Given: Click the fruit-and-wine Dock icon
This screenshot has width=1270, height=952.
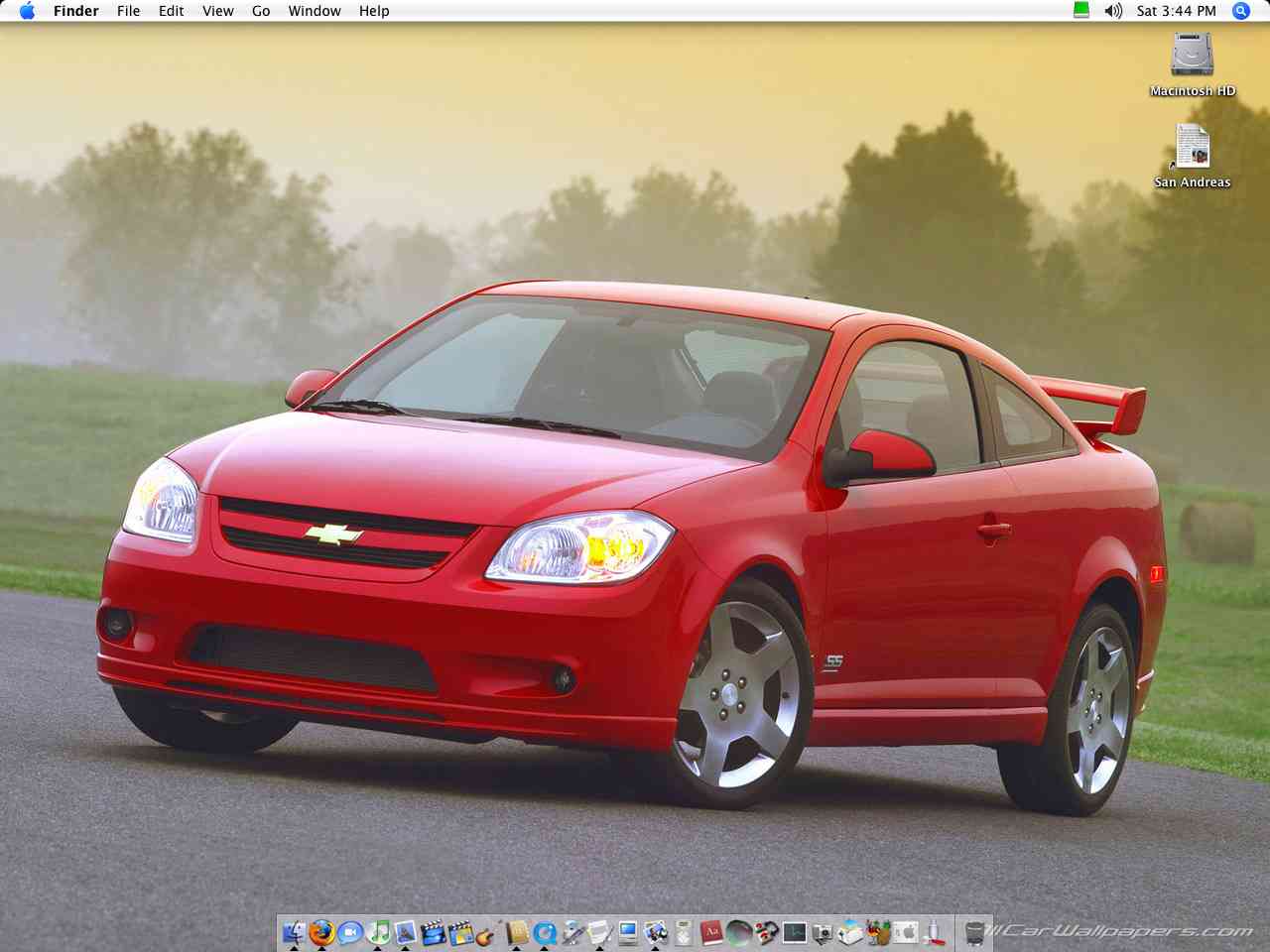Looking at the screenshot, I should coord(878,932).
